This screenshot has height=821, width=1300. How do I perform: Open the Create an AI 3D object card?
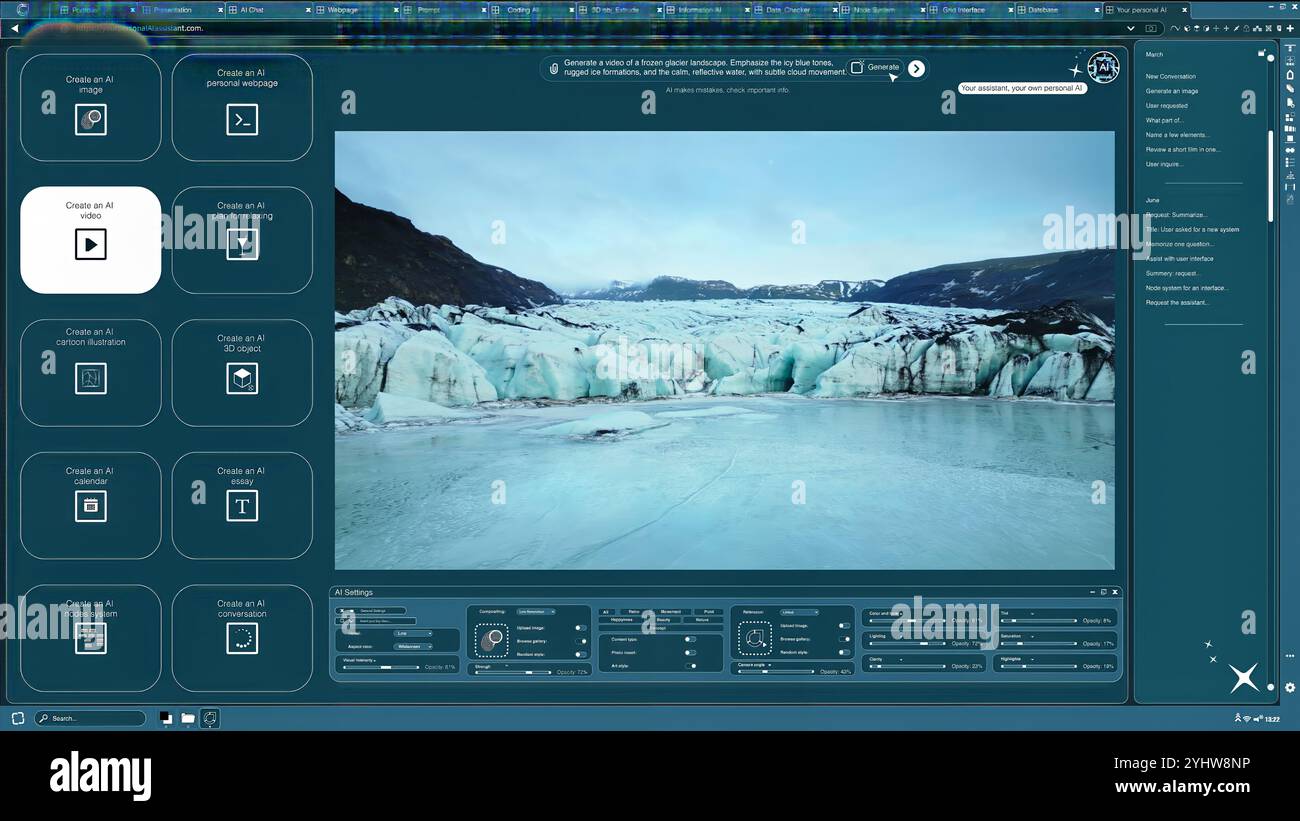click(x=242, y=373)
